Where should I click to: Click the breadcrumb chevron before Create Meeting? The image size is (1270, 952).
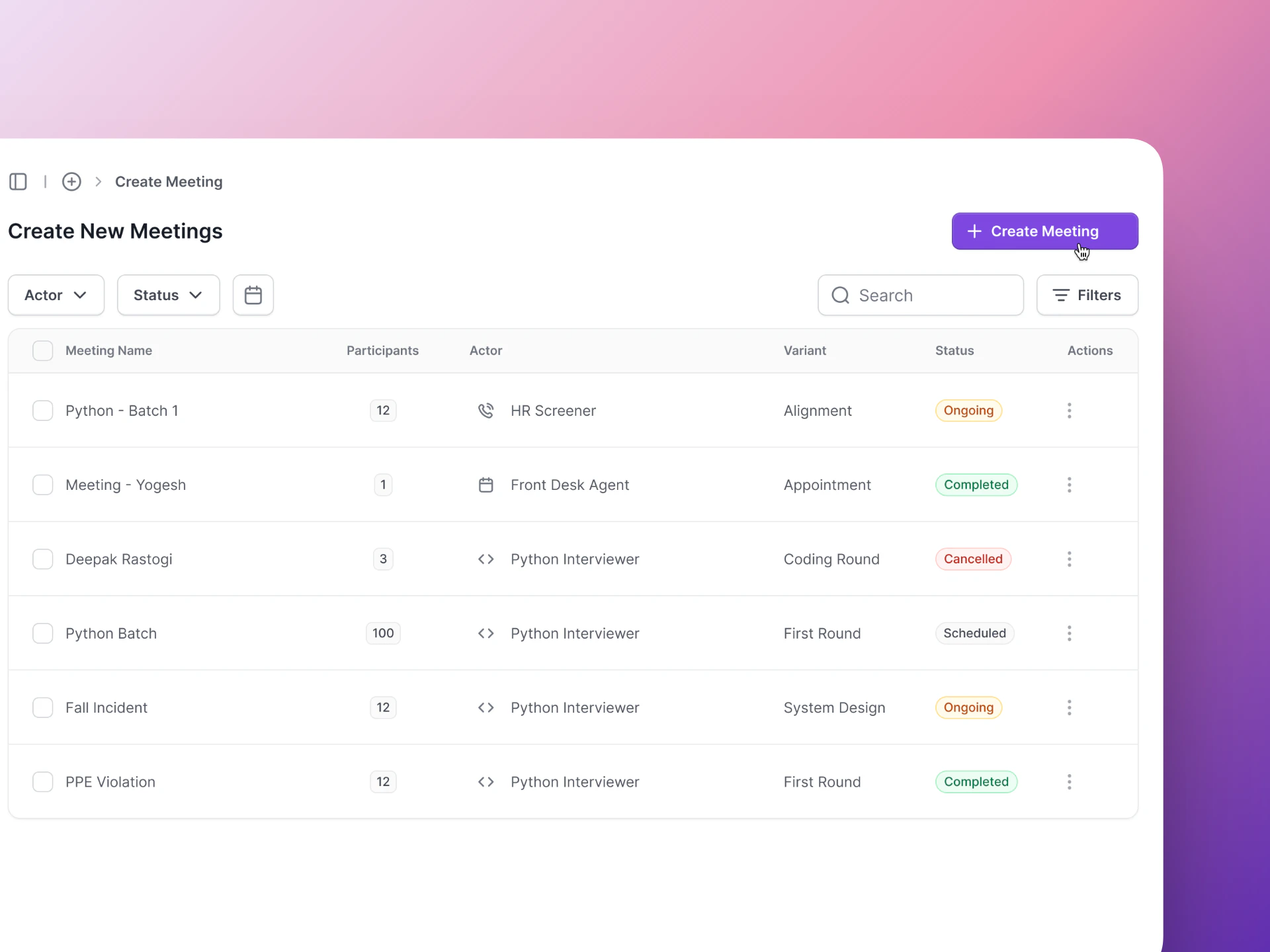[98, 182]
